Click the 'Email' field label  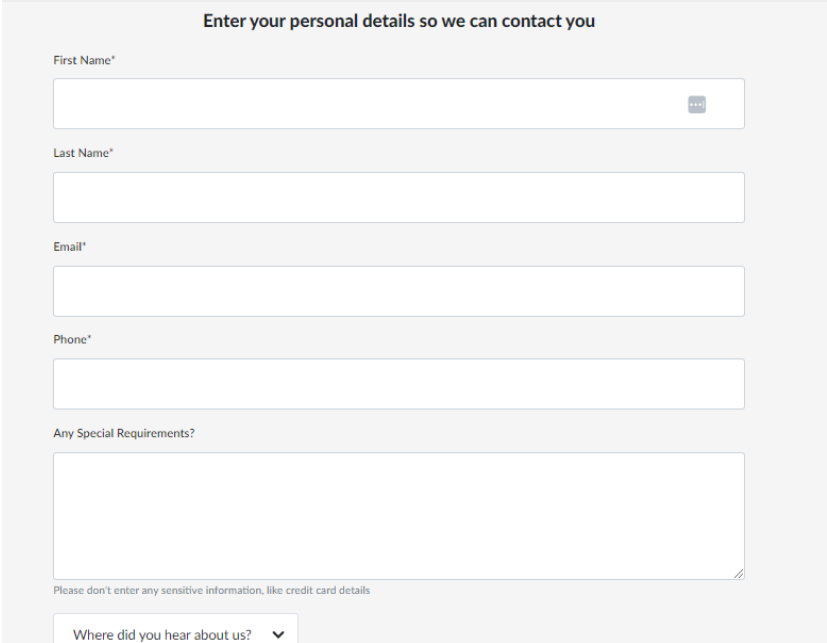pos(68,246)
